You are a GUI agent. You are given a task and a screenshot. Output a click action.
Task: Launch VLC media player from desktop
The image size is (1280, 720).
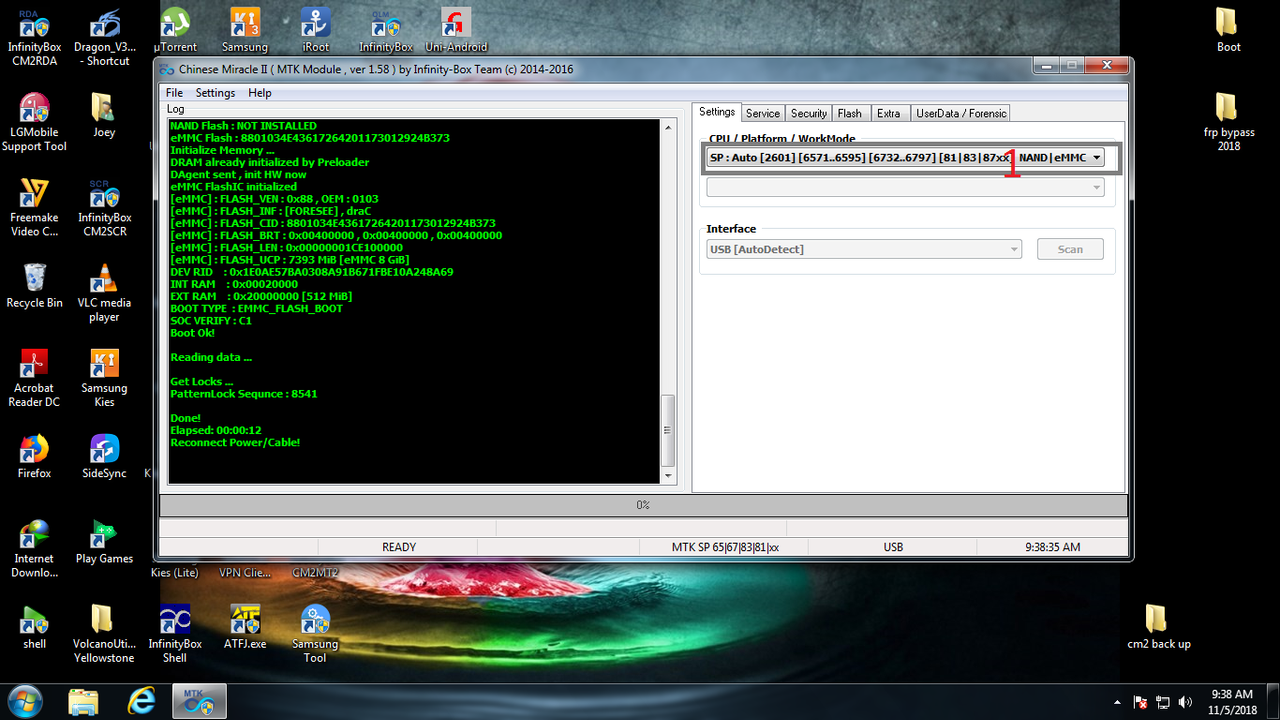point(104,293)
